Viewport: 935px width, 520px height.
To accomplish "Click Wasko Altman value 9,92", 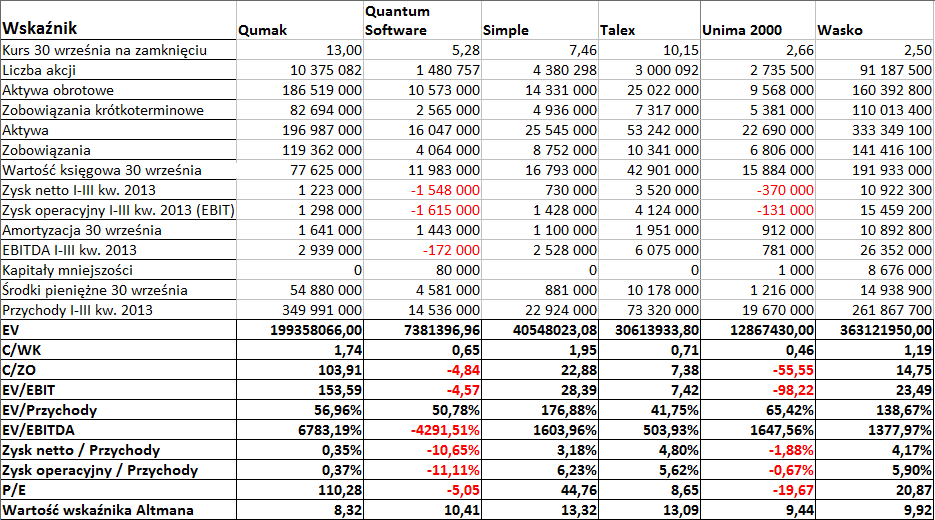I will 918,510.
